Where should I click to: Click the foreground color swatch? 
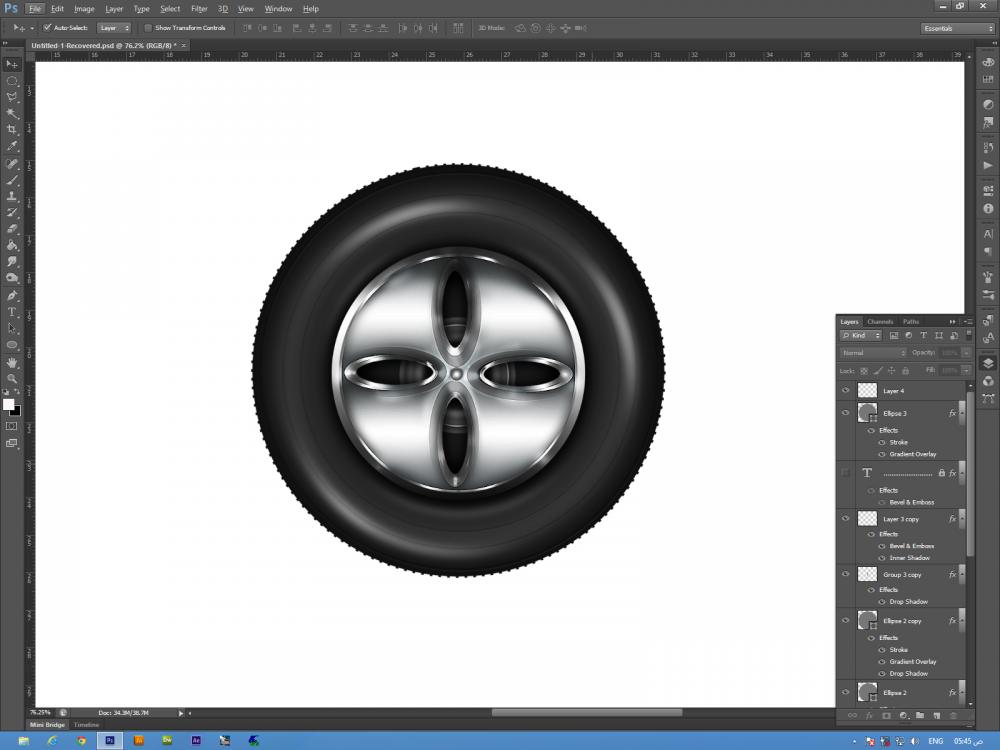click(8, 404)
